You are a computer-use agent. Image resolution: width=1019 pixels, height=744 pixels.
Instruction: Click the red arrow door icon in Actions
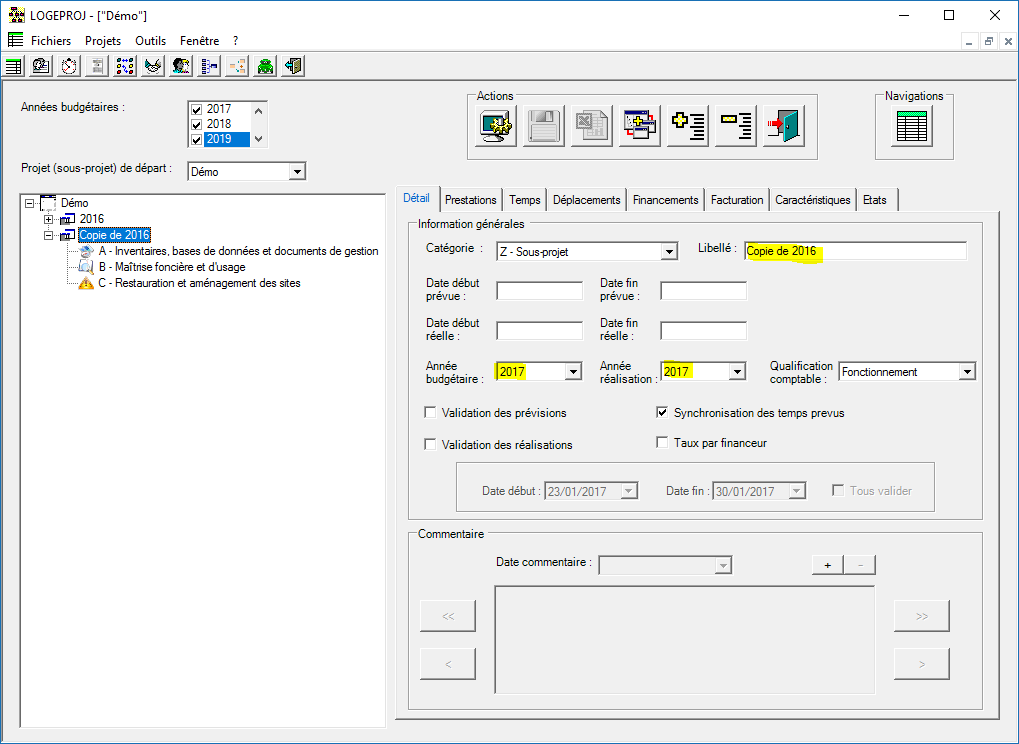tap(784, 126)
